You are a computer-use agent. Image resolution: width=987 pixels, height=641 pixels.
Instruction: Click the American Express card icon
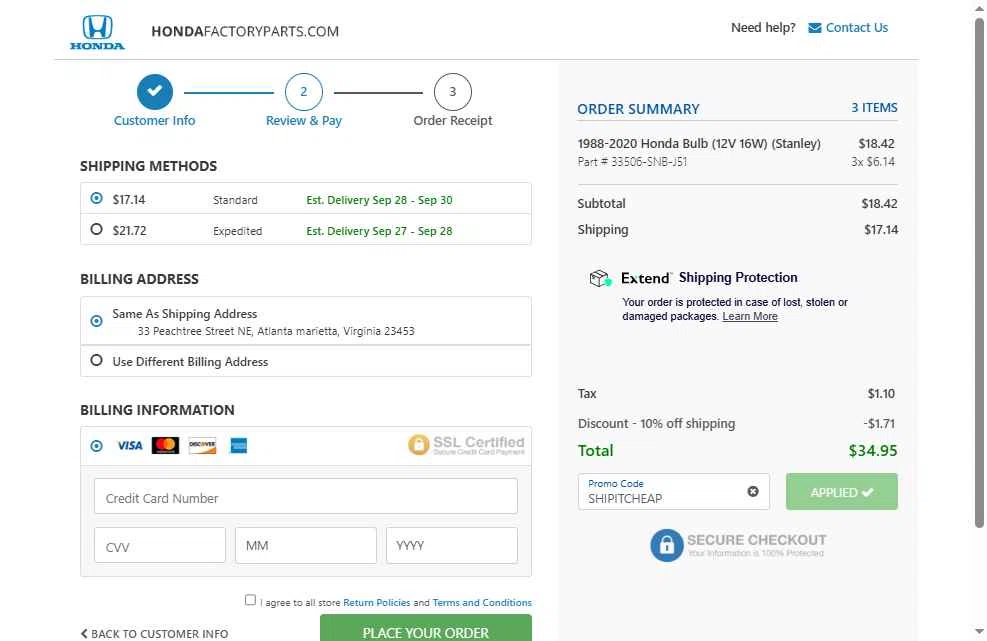239,446
